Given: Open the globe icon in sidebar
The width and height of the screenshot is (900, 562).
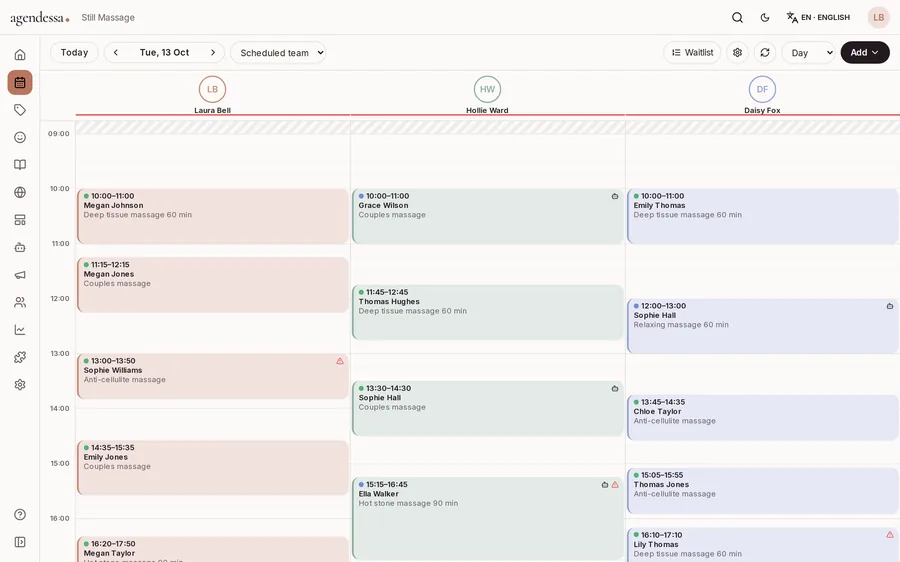Looking at the screenshot, I should click(x=20, y=192).
